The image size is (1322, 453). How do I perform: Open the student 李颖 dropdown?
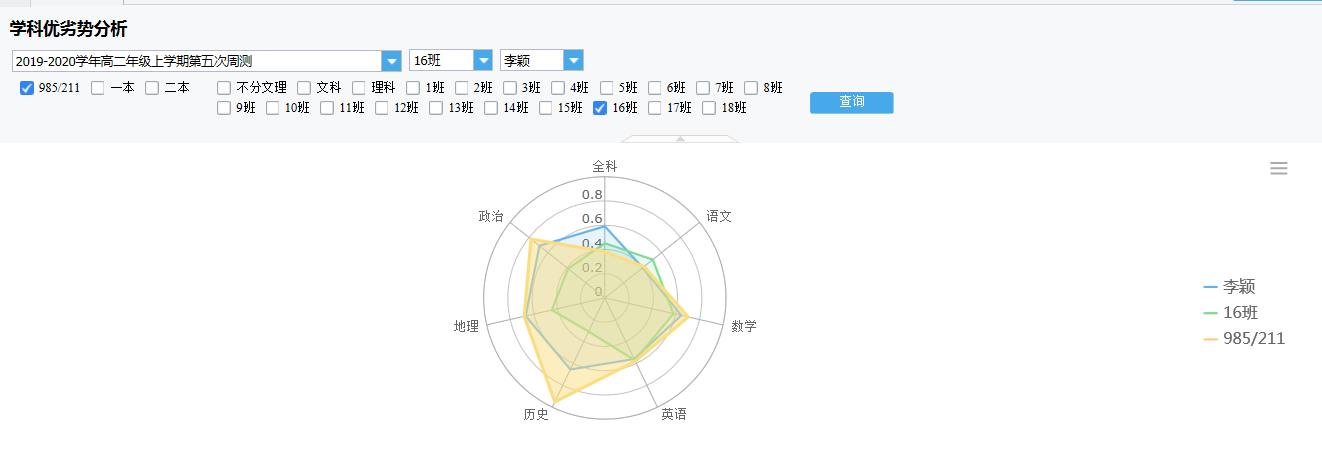tap(573, 61)
